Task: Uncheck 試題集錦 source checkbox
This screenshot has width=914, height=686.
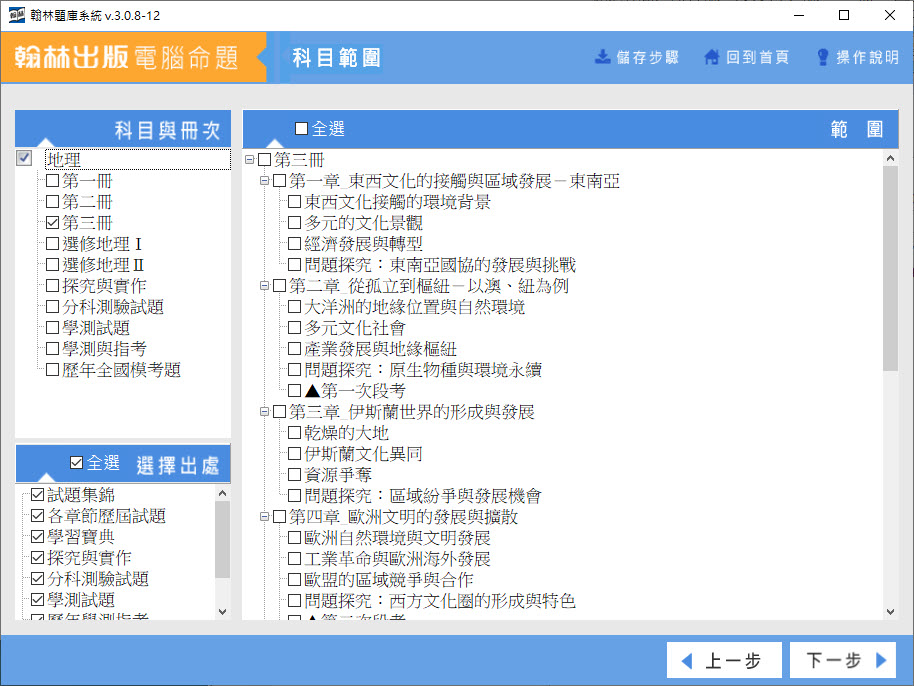Action: 38,495
